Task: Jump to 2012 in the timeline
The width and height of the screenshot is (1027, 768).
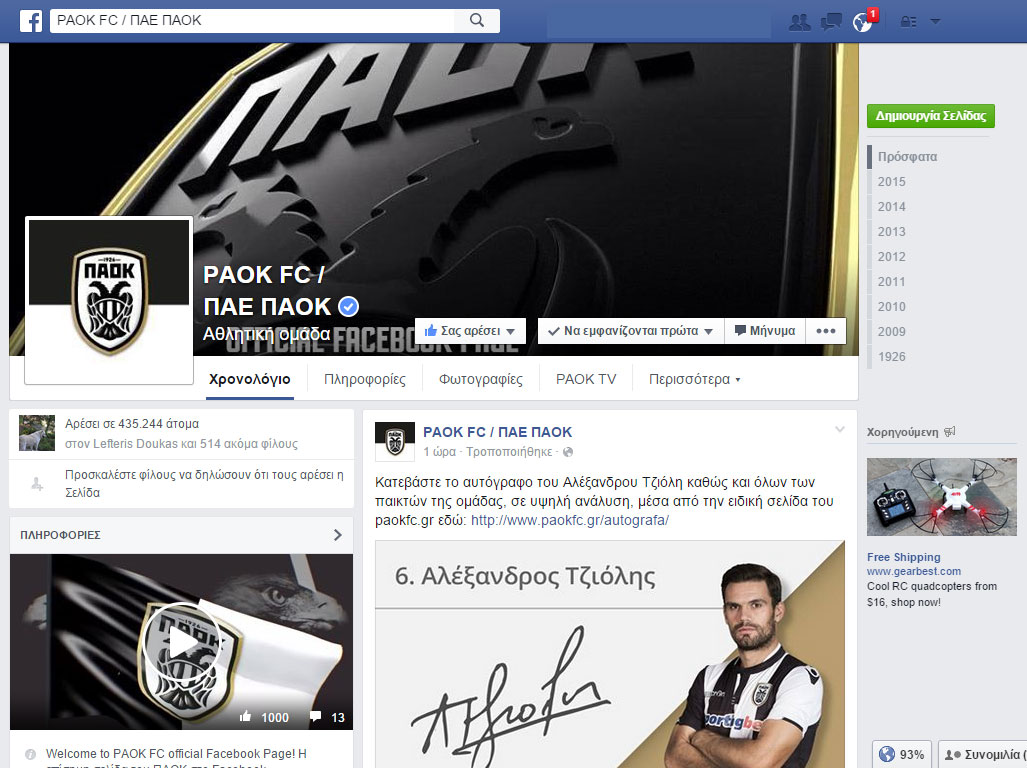Action: click(891, 257)
